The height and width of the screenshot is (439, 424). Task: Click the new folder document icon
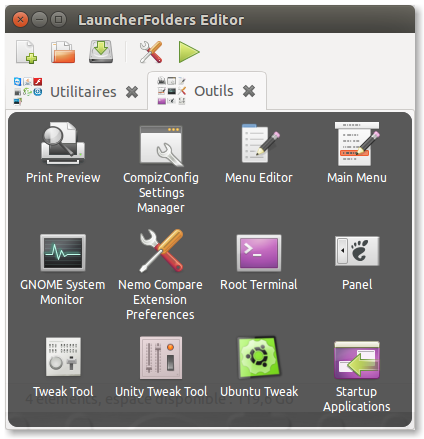(26, 52)
